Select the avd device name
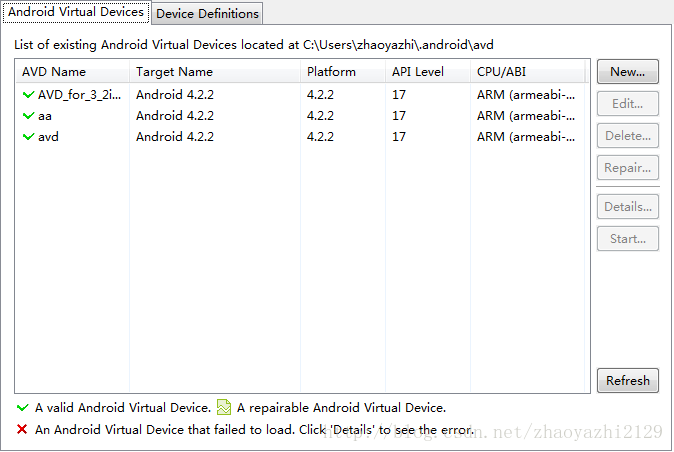This screenshot has height=452, width=674. pyautogui.click(x=48, y=137)
